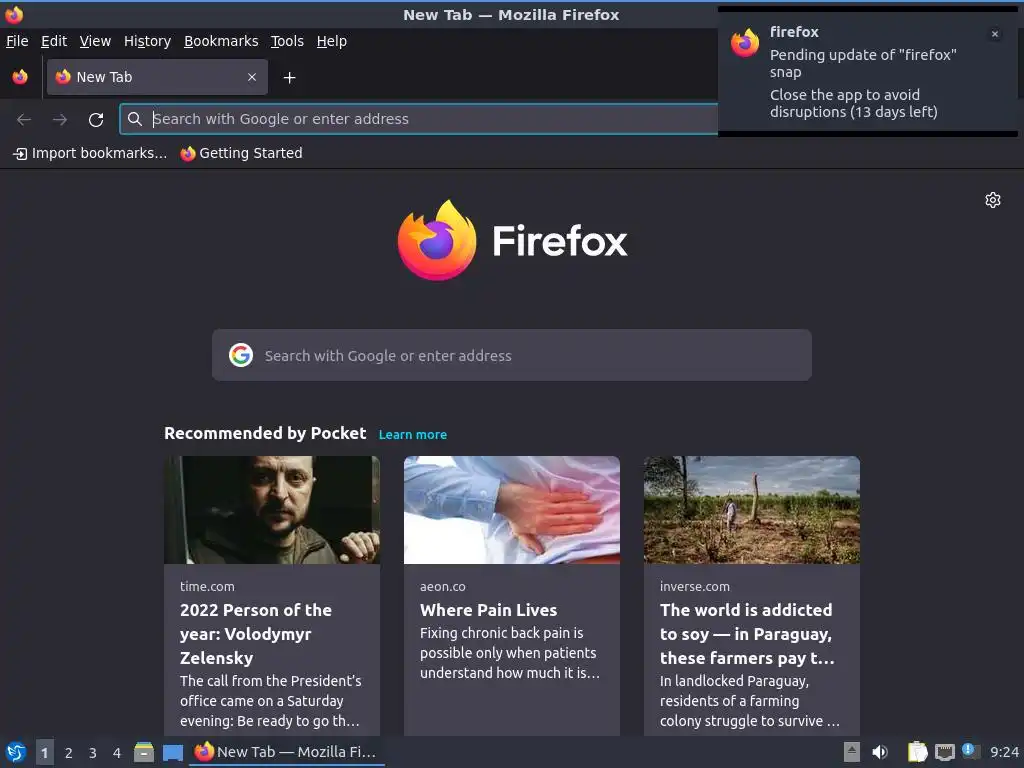Click the inverse.com source label
This screenshot has width=1024, height=768.
[x=695, y=586]
